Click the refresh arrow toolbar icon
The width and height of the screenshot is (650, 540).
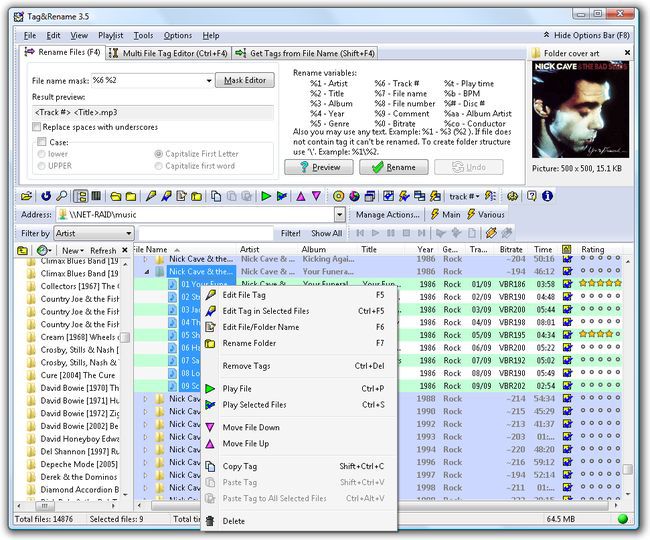(46, 196)
